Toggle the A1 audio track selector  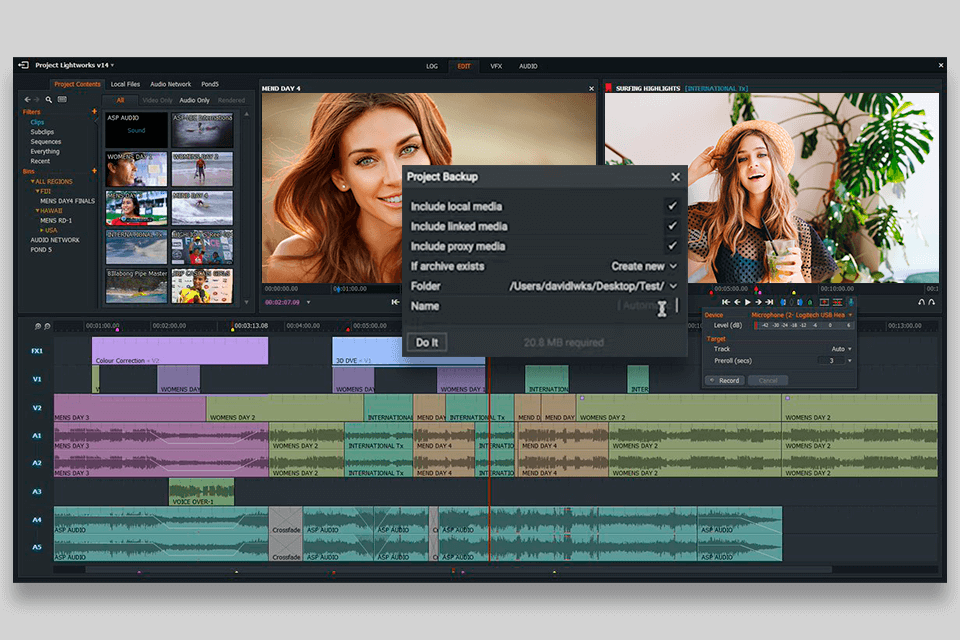(x=37, y=435)
